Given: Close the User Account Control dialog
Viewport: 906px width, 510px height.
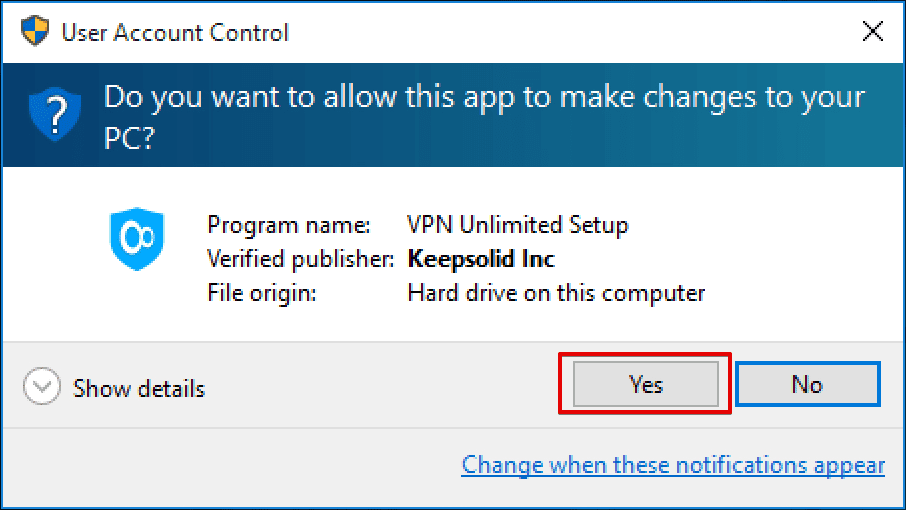Looking at the screenshot, I should [872, 32].
